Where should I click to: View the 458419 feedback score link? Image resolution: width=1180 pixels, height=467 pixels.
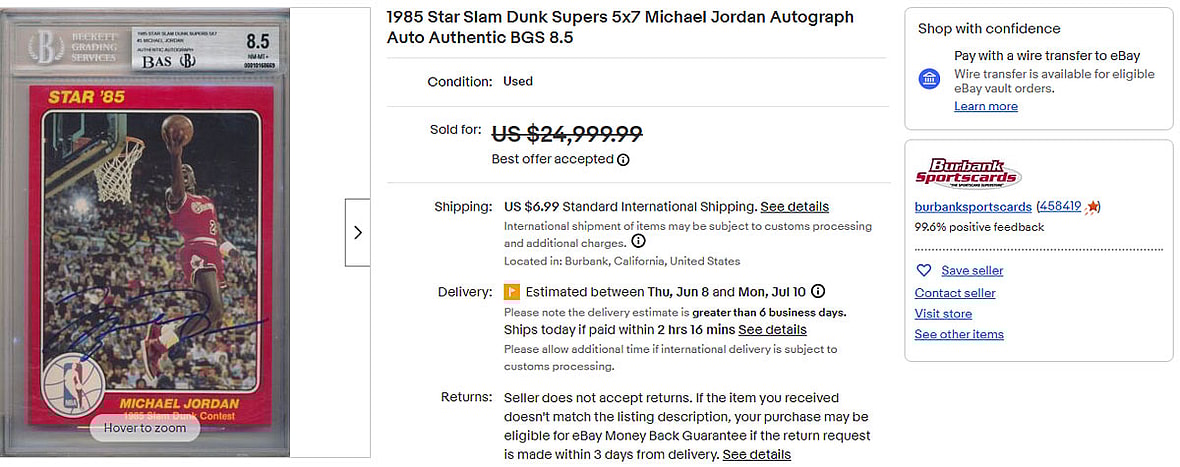1060,207
